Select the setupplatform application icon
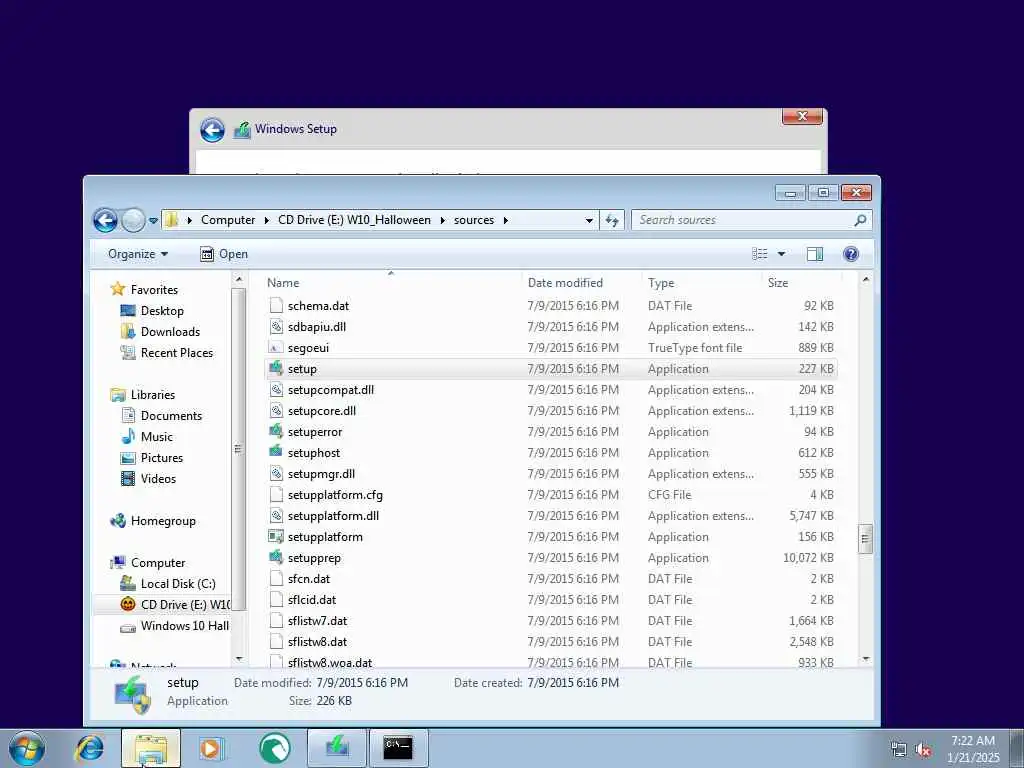Screen dimensions: 1024x768 (276, 537)
